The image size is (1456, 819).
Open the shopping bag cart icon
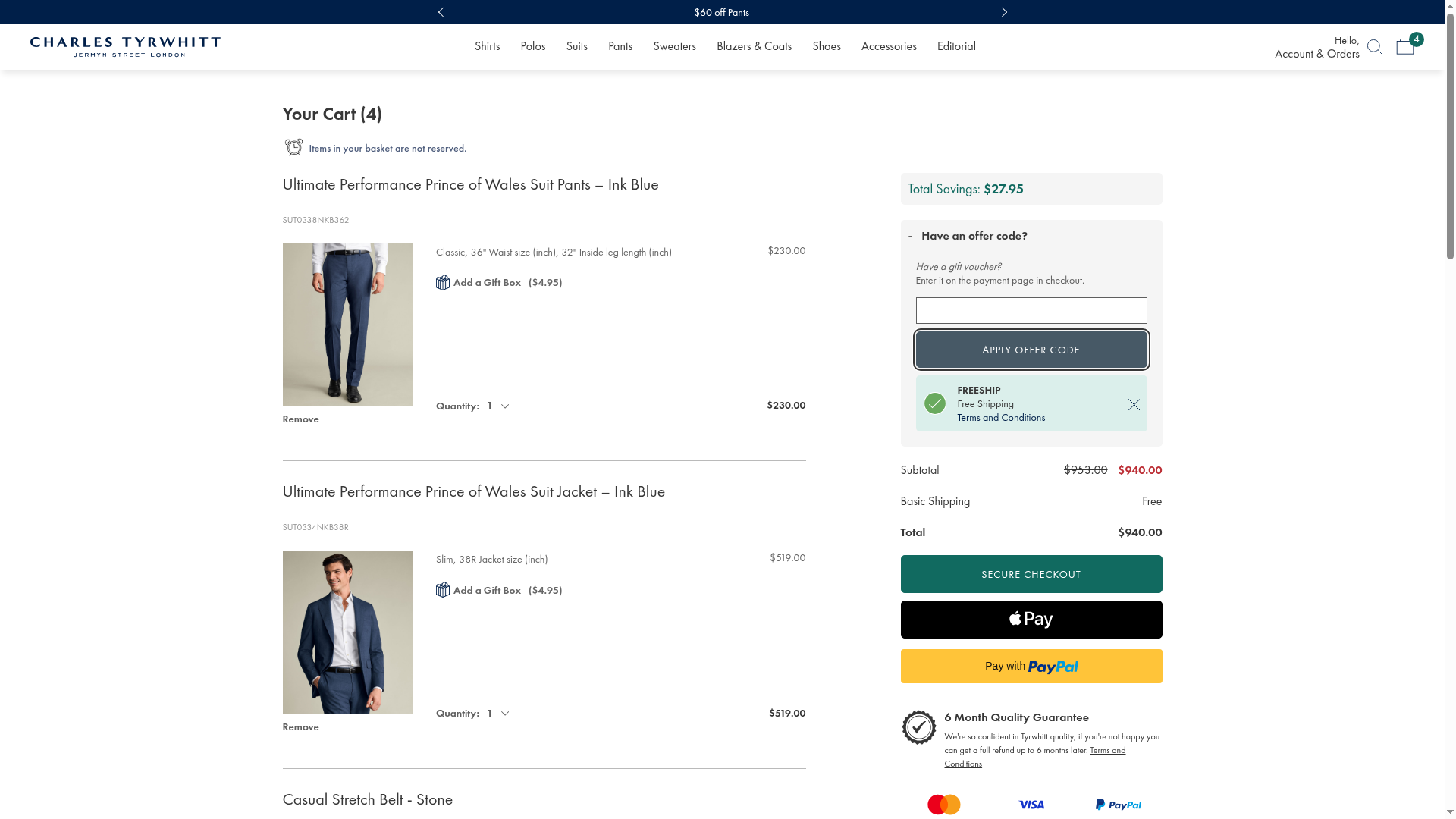[1405, 47]
